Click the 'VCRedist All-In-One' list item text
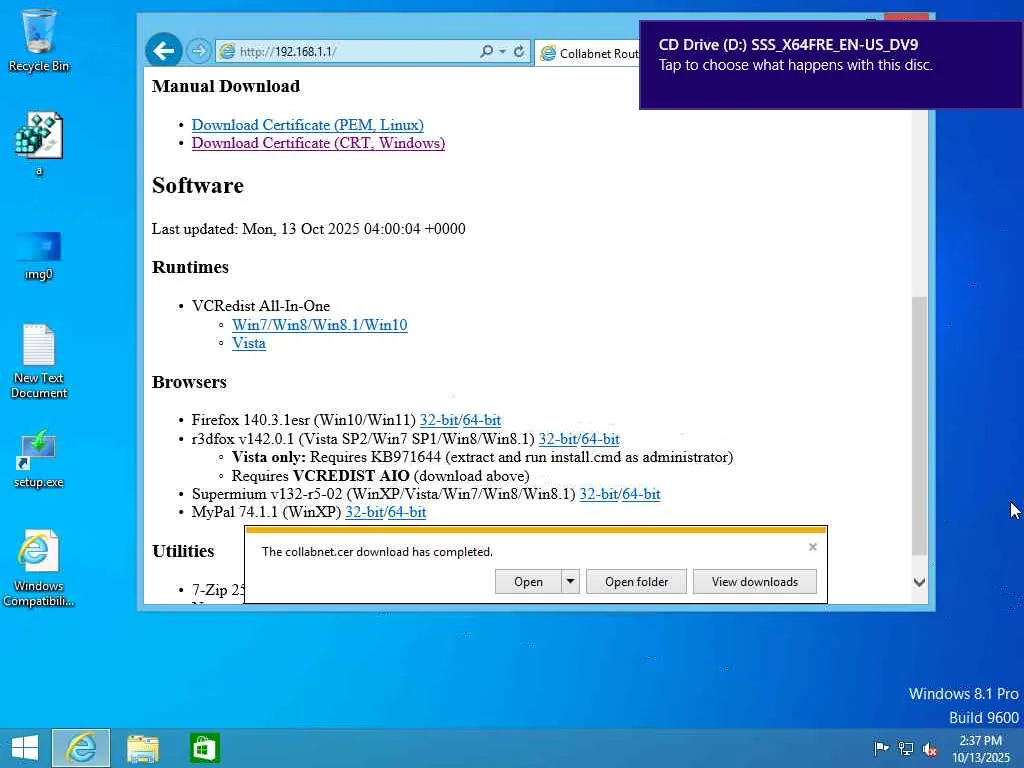This screenshot has width=1024, height=768. coord(261,306)
